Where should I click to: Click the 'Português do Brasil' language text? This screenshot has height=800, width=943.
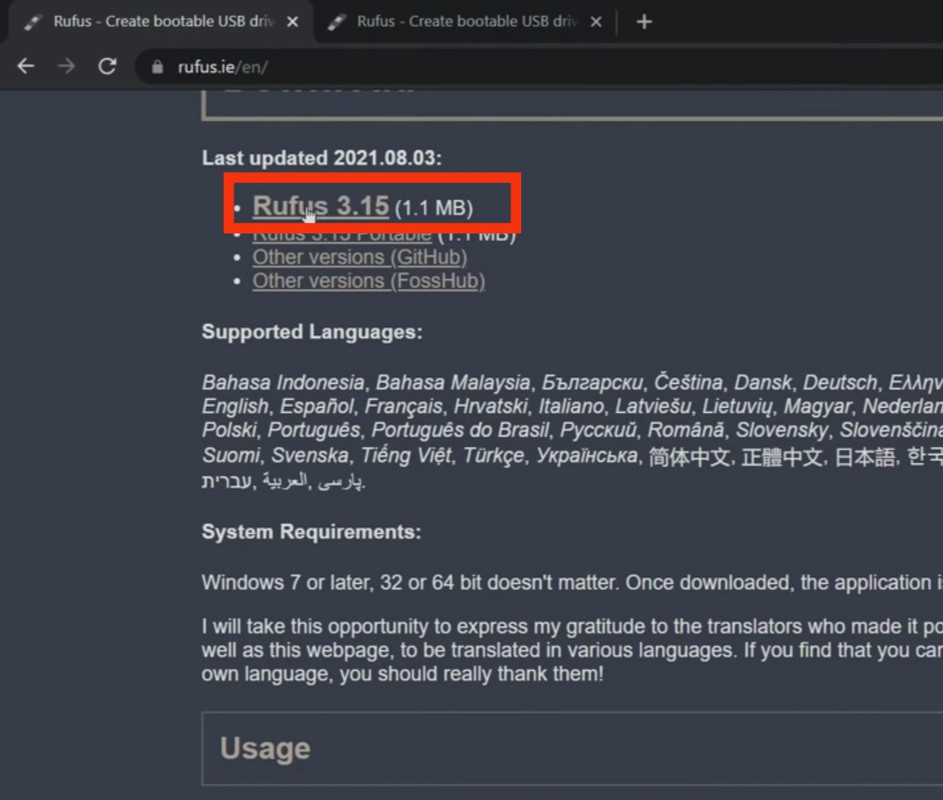pos(460,430)
